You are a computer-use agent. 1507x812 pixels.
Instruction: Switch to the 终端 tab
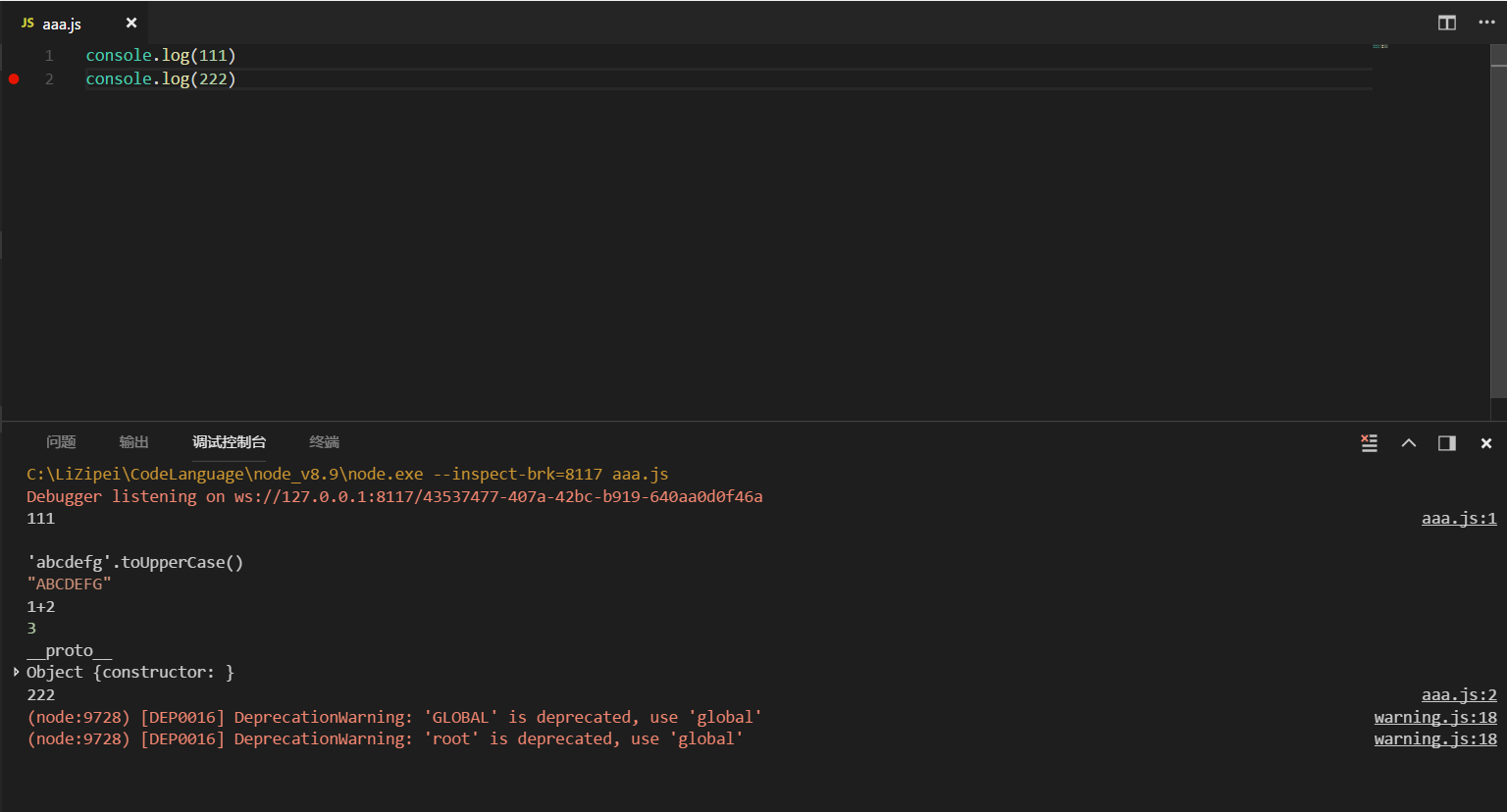(x=323, y=442)
